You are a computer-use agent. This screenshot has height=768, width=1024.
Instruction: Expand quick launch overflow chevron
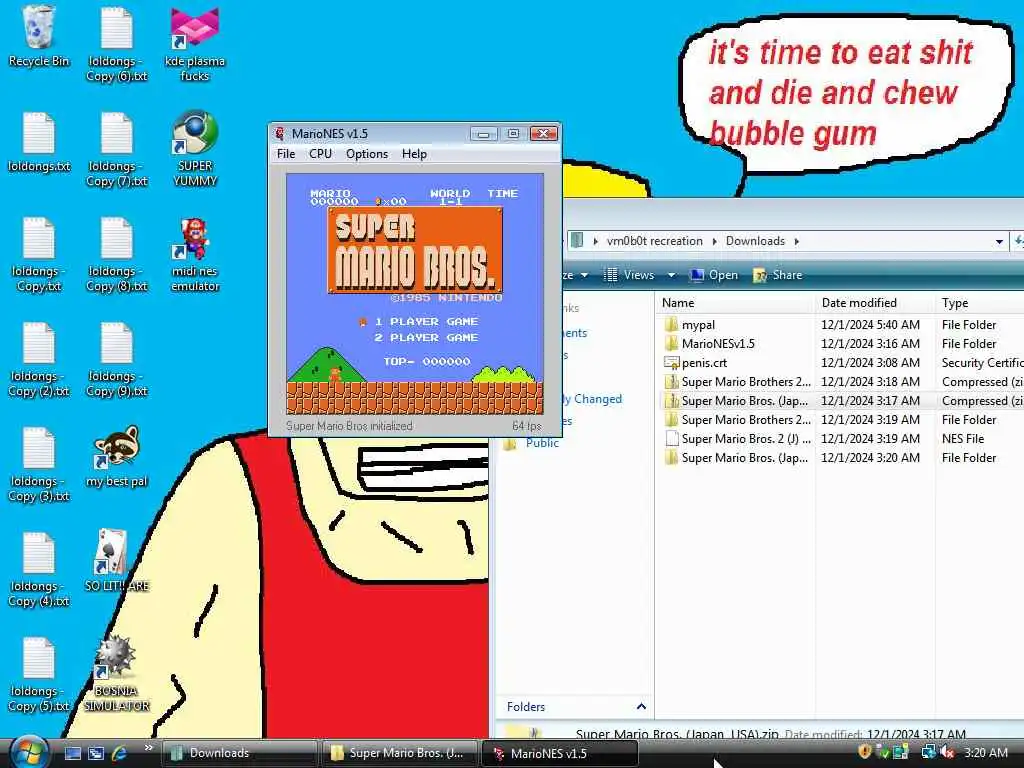[148, 748]
